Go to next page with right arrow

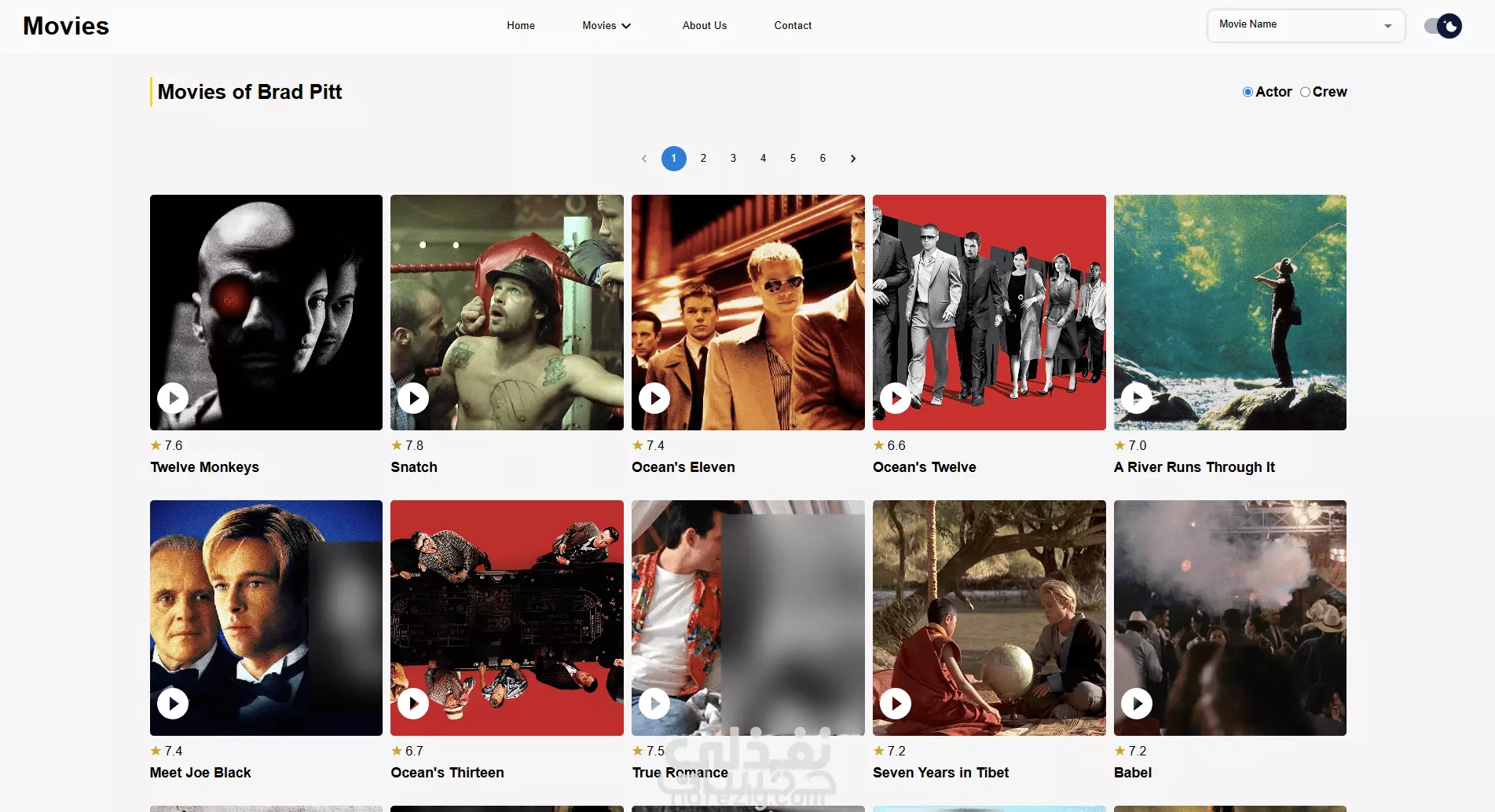(x=853, y=159)
